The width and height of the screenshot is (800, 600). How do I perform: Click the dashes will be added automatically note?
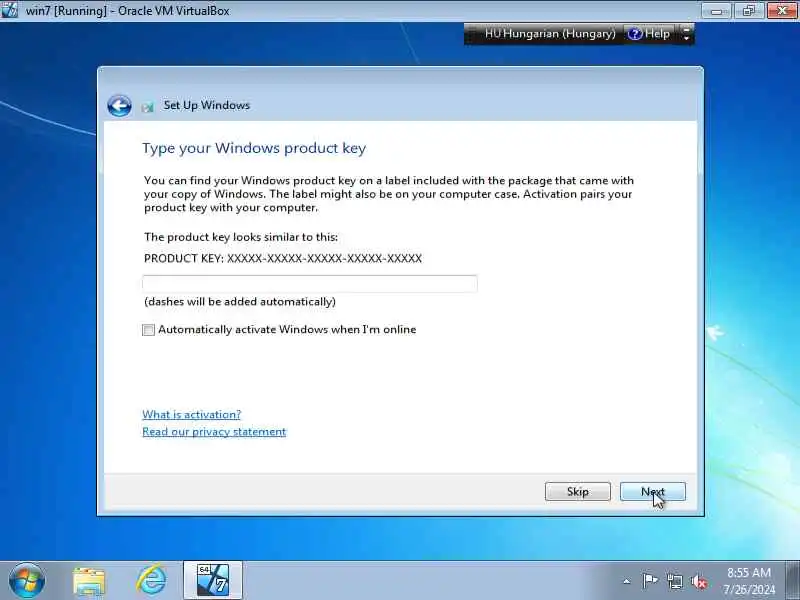point(240,302)
